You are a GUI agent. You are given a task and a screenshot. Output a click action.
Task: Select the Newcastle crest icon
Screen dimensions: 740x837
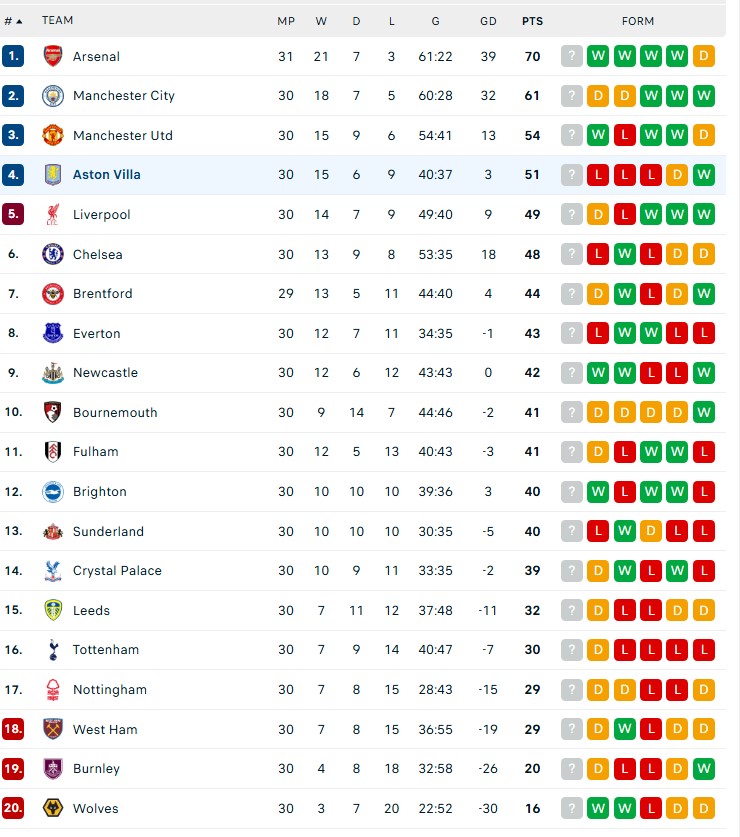[x=52, y=372]
